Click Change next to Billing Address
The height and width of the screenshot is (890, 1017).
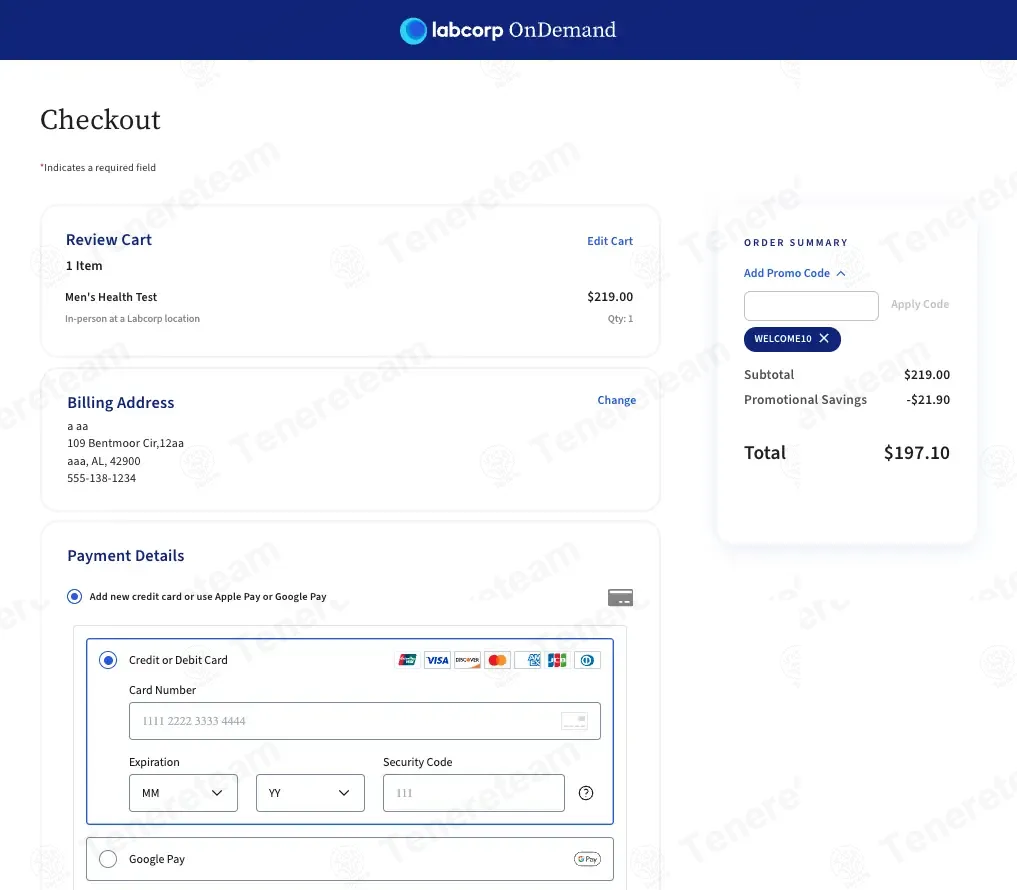616,400
